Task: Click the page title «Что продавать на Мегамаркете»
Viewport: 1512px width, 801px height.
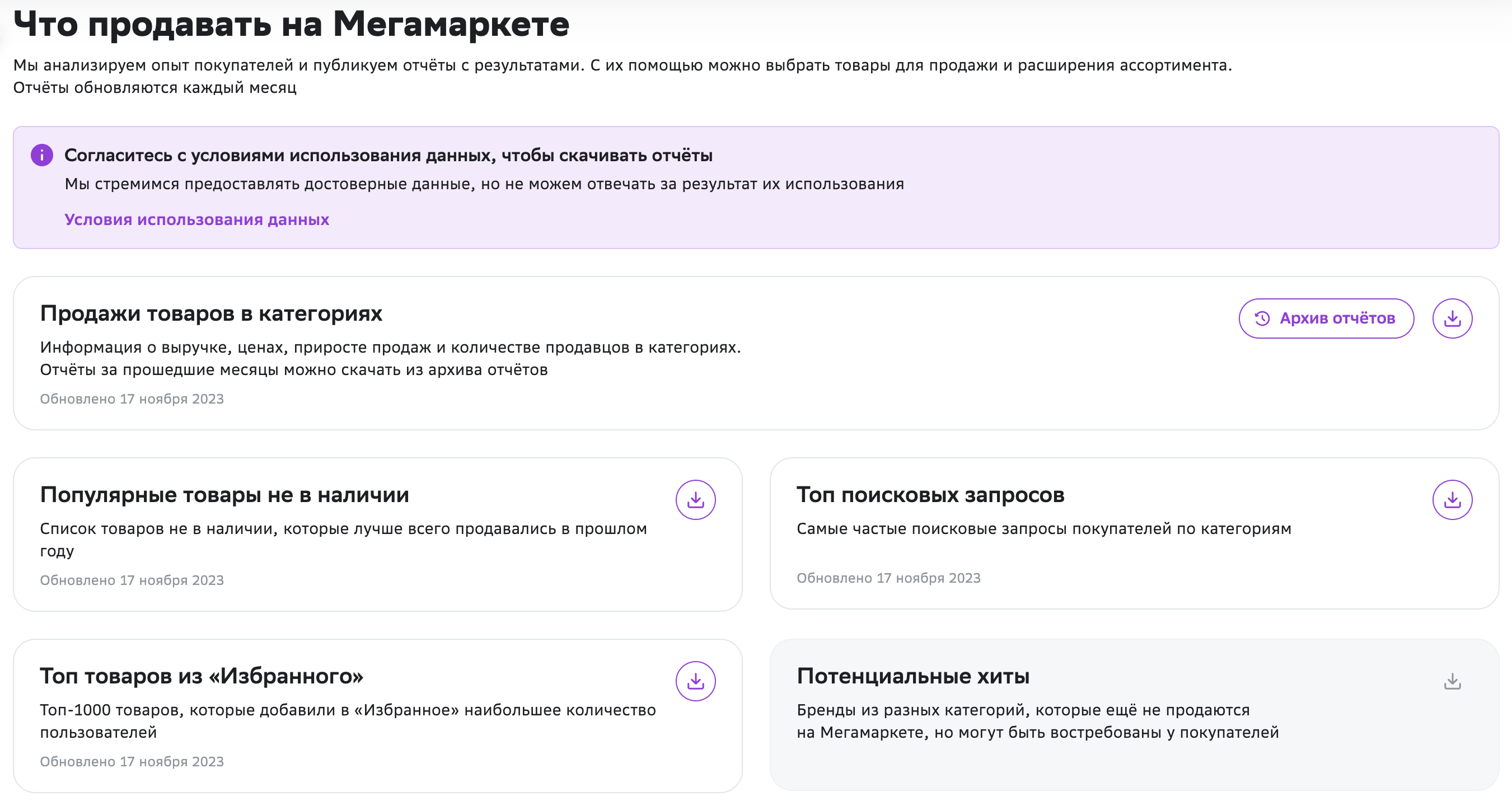Action: (291, 24)
